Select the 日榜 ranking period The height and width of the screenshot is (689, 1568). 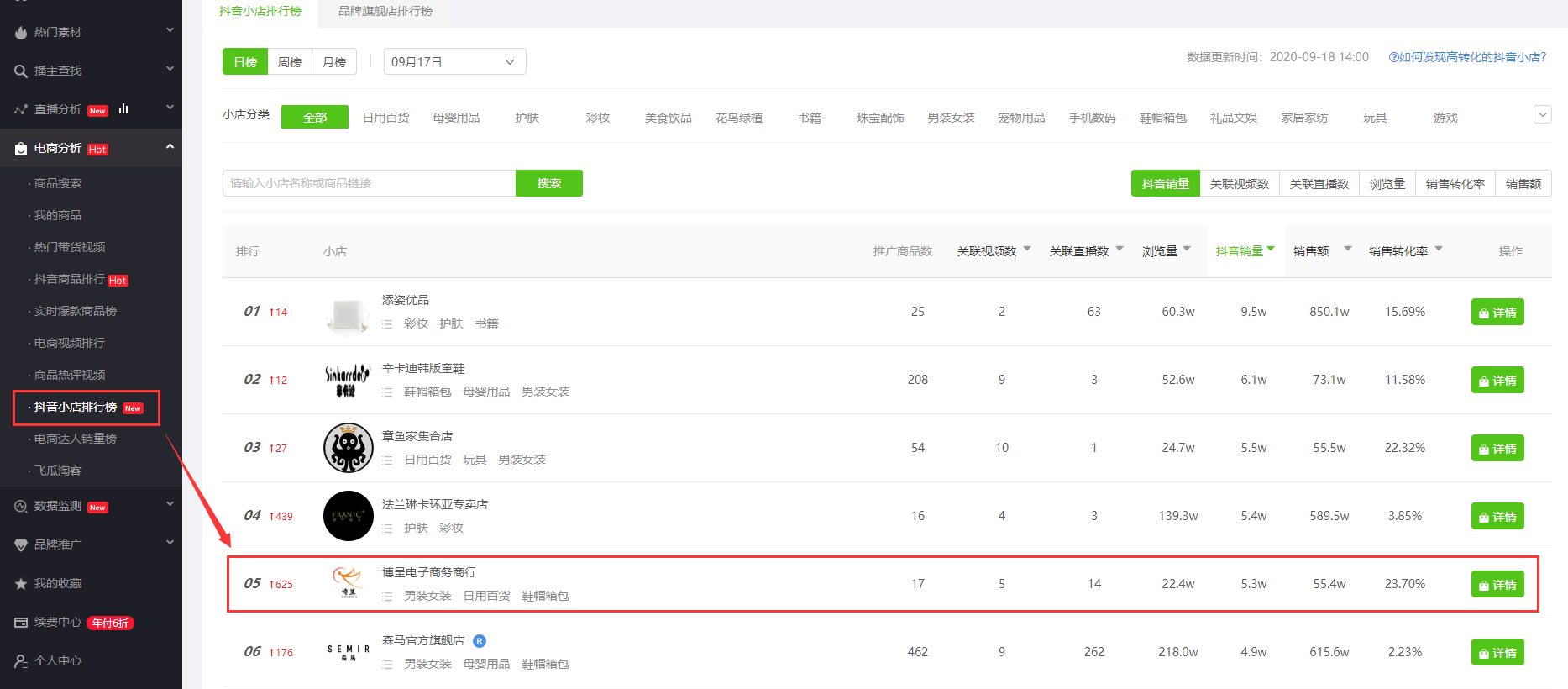point(245,62)
